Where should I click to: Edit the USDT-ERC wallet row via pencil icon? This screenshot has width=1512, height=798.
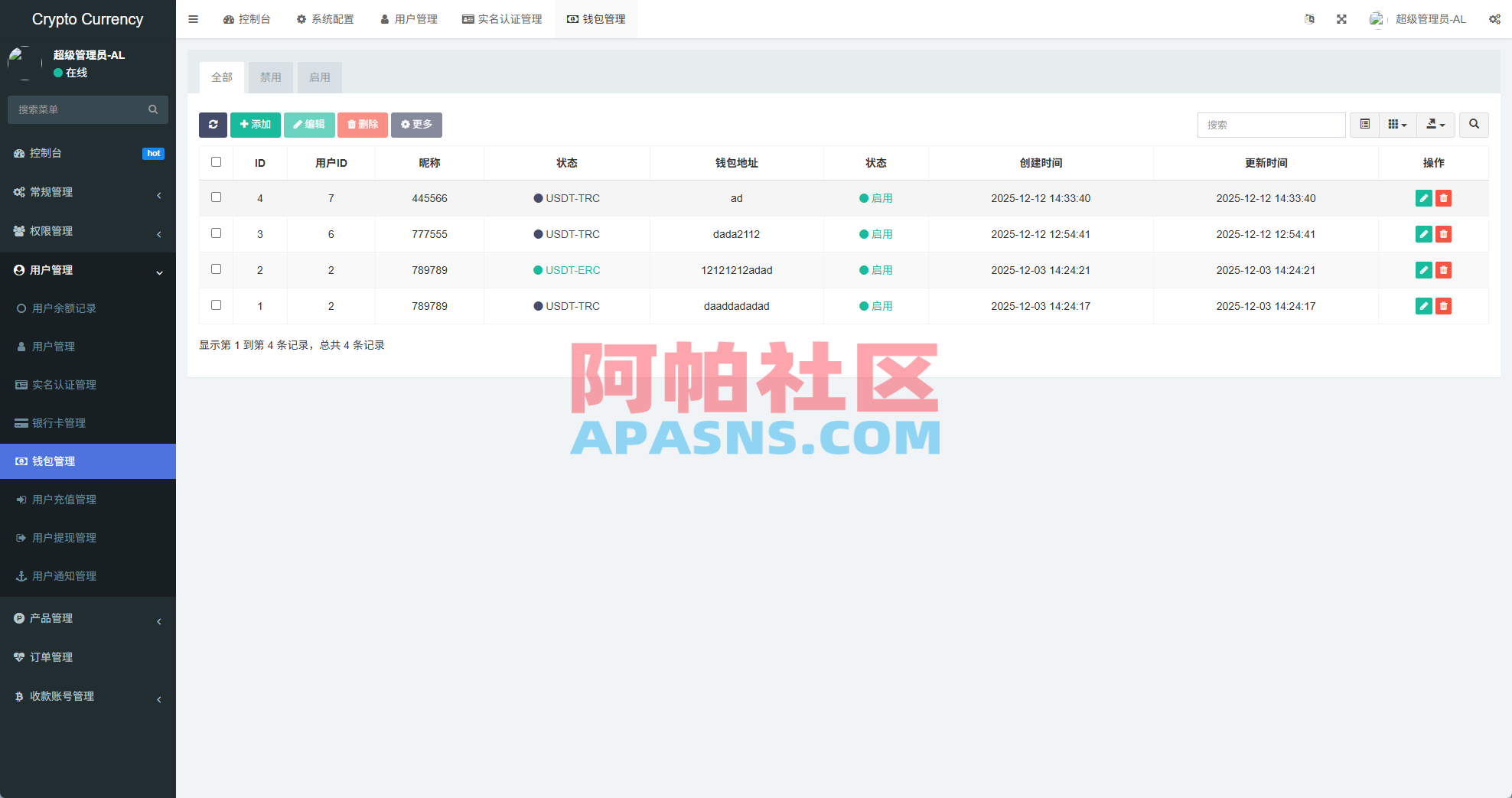1423,270
